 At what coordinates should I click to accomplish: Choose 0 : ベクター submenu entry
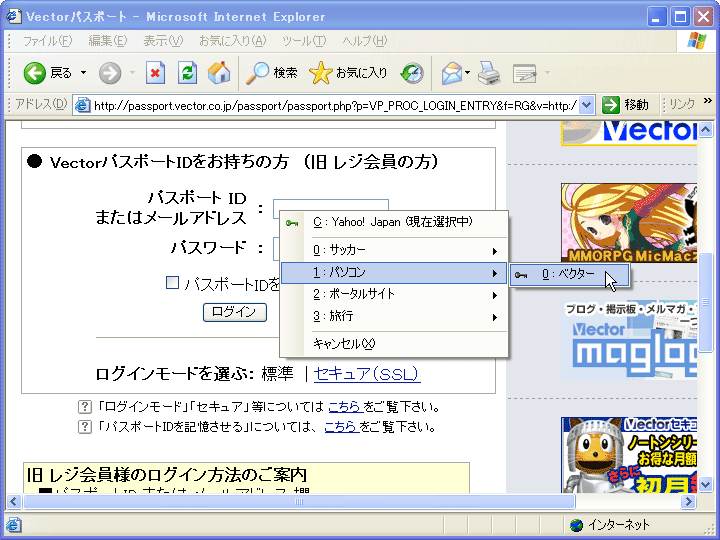point(569,275)
